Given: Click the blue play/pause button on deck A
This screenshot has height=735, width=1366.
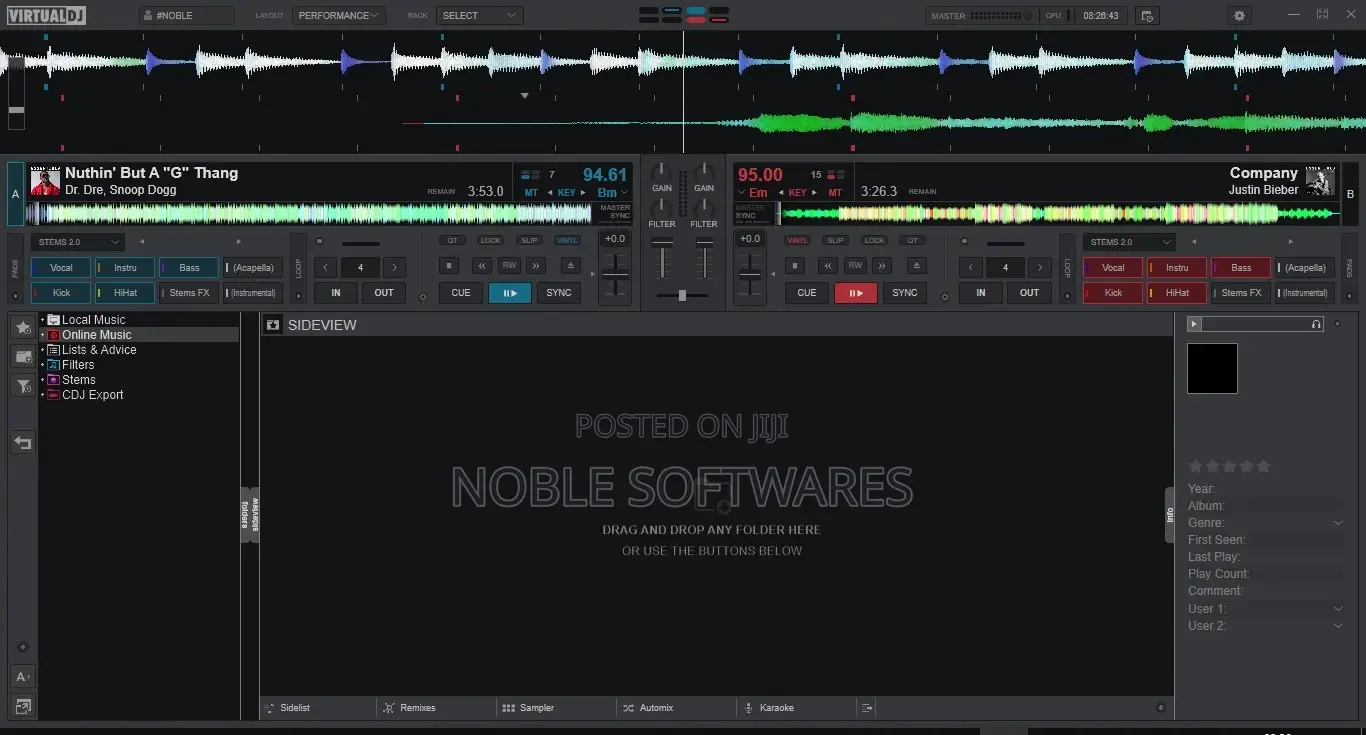Looking at the screenshot, I should pos(510,293).
